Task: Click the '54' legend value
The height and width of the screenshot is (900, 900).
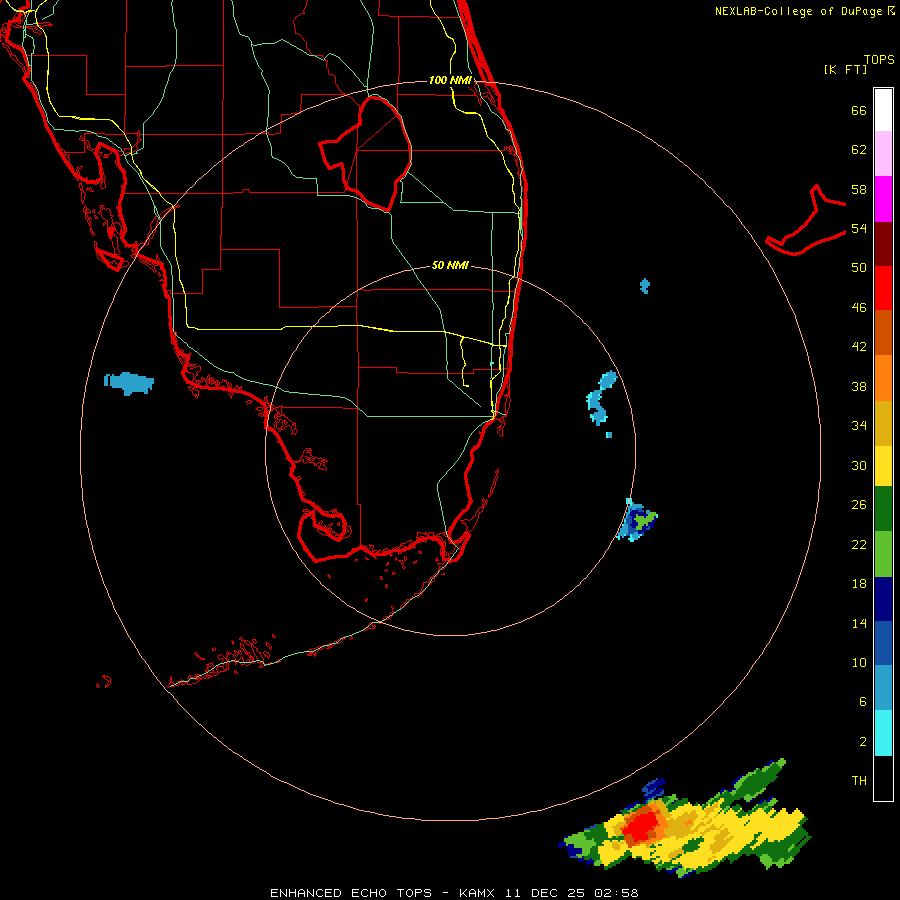Action: pyautogui.click(x=859, y=228)
